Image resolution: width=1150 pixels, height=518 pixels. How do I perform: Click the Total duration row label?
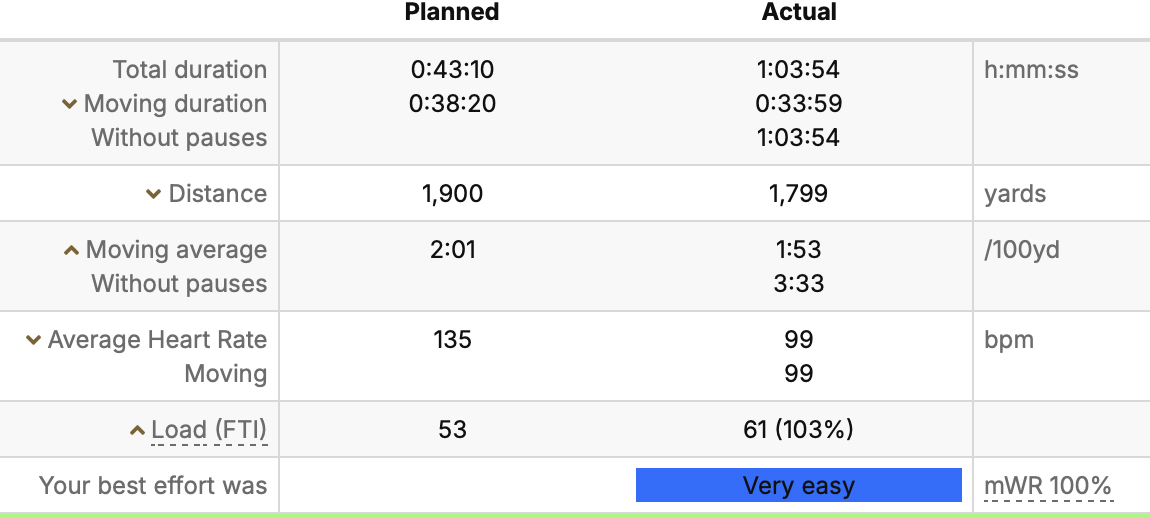coord(190,70)
